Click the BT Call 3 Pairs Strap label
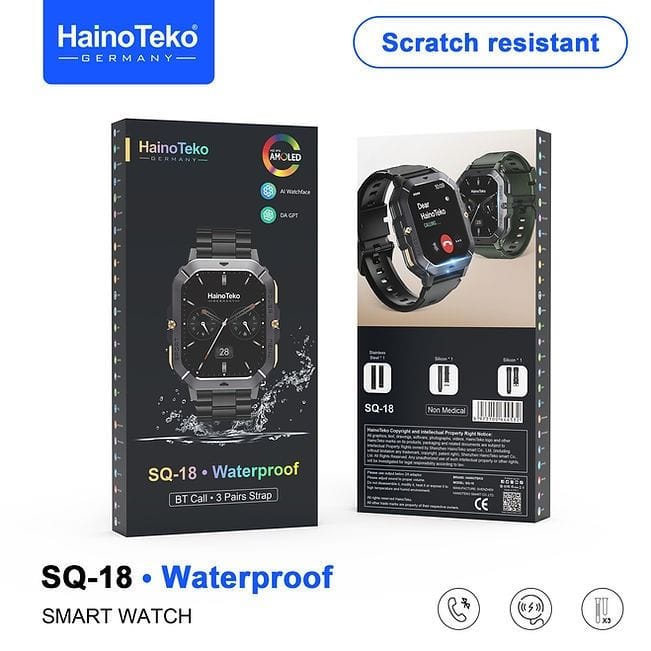This screenshot has width=651, height=651. coord(223,497)
